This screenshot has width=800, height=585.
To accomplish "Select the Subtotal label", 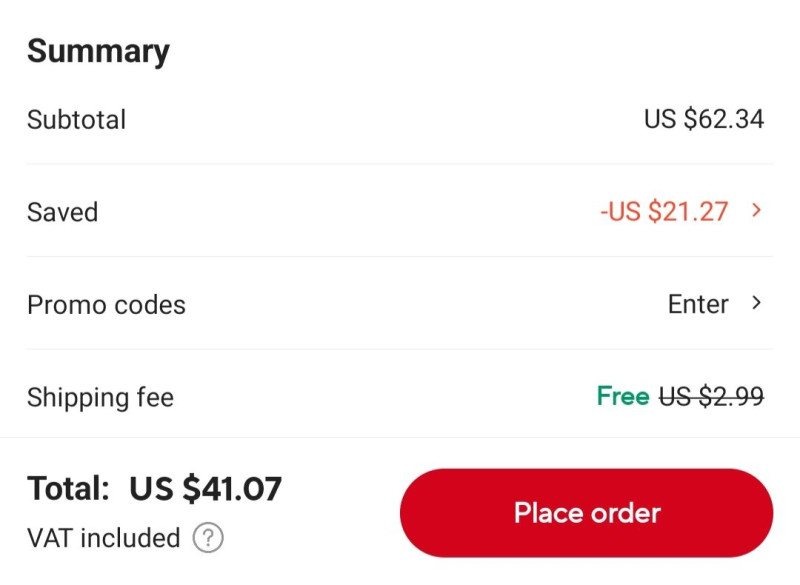I will [x=77, y=120].
